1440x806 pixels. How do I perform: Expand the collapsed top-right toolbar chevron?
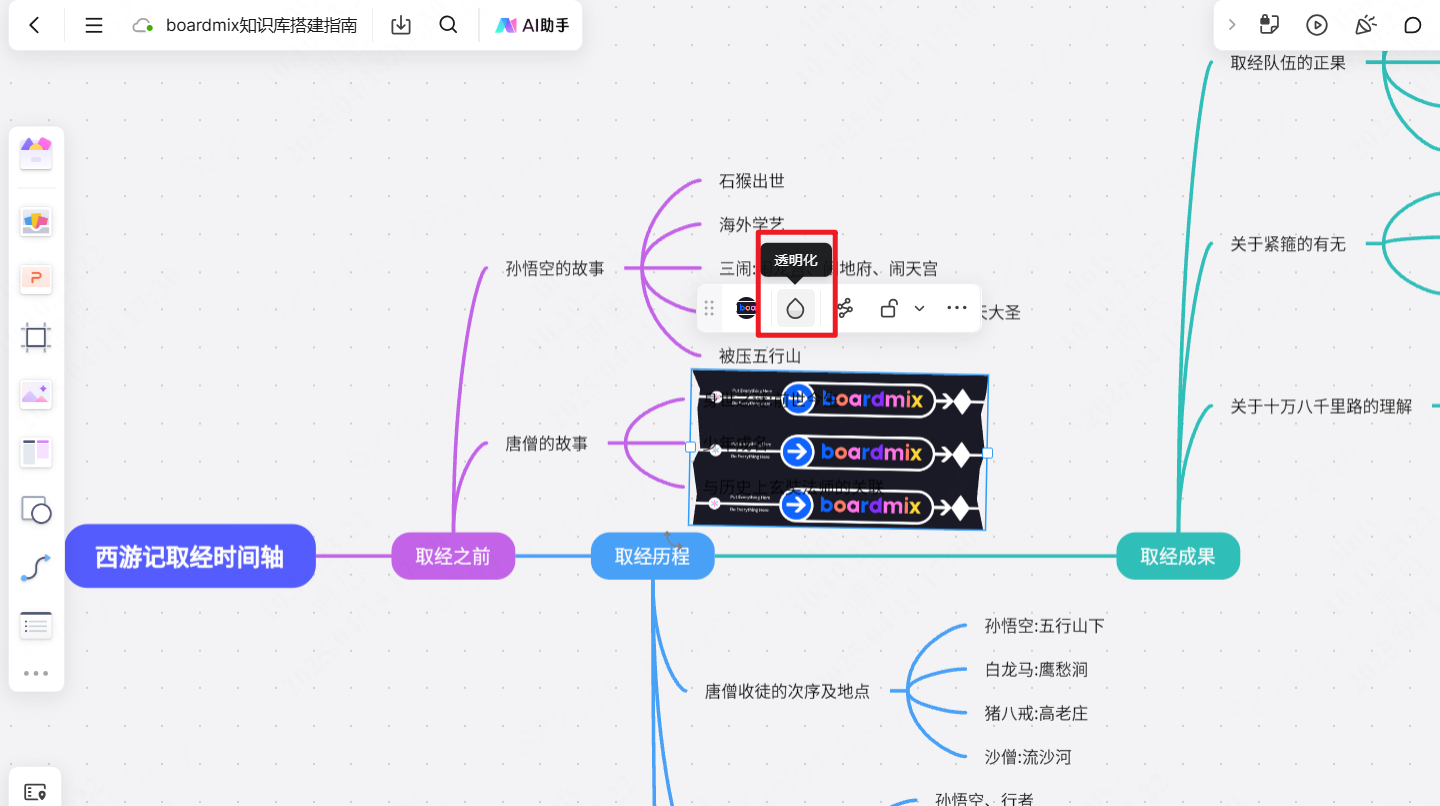click(x=1232, y=25)
